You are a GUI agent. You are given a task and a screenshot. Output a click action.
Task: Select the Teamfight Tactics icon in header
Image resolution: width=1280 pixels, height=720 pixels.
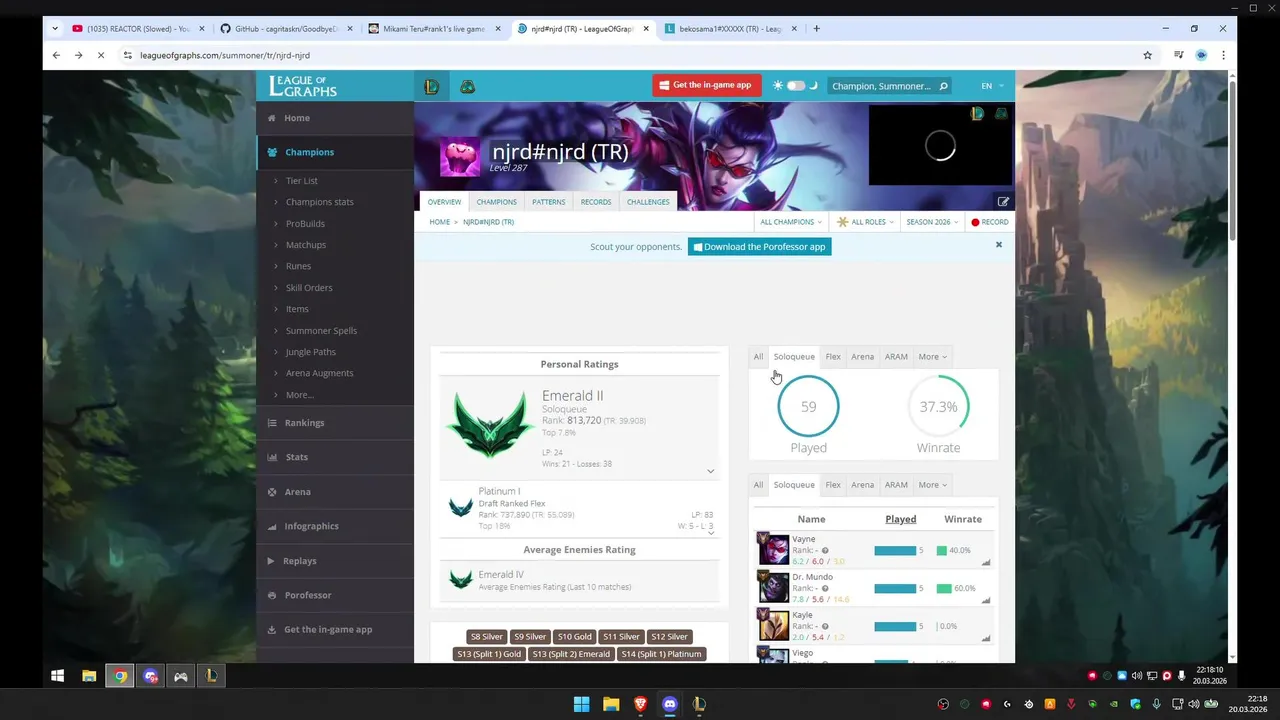(467, 87)
